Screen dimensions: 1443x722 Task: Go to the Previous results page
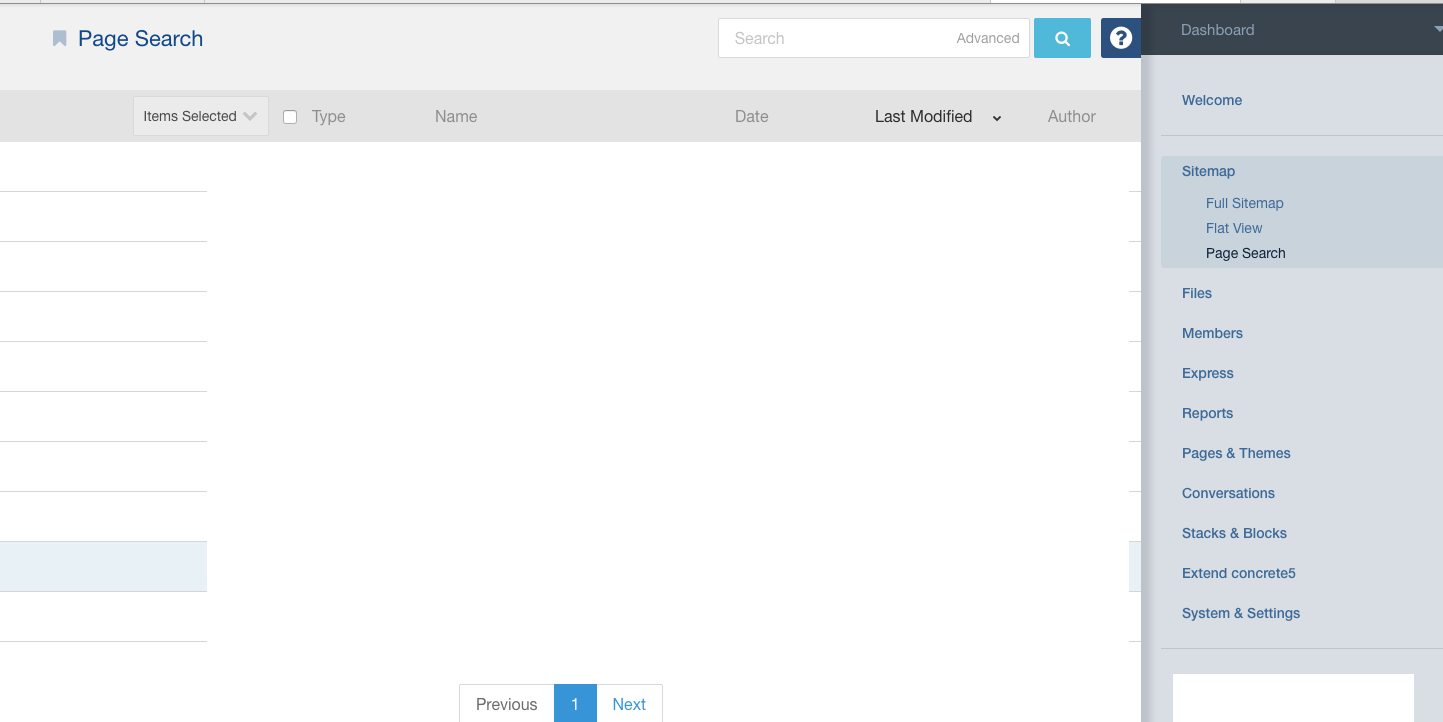(506, 704)
